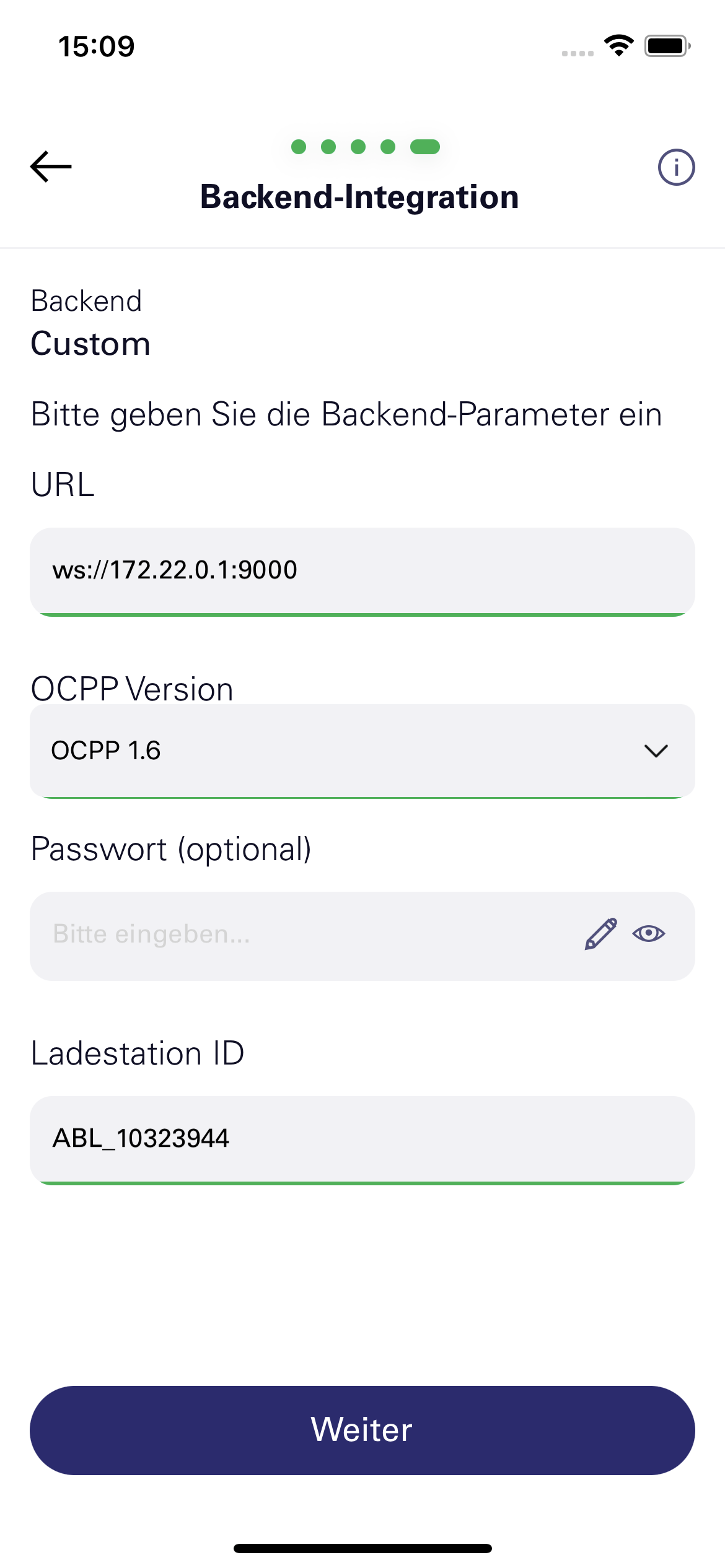Focus the URL field with ws://172.22.0.1:9000
Image resolution: width=725 pixels, height=1568 pixels.
point(362,572)
